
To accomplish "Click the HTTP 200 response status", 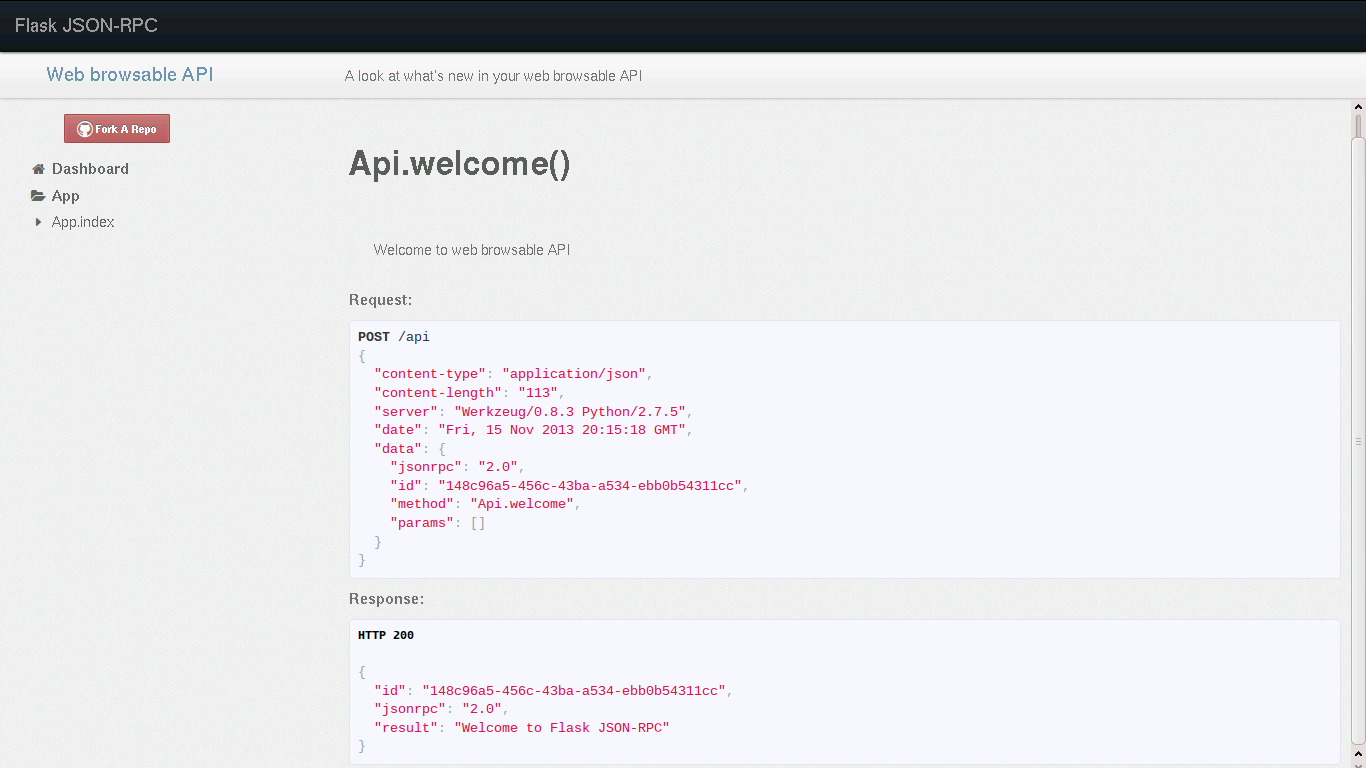I will point(386,635).
